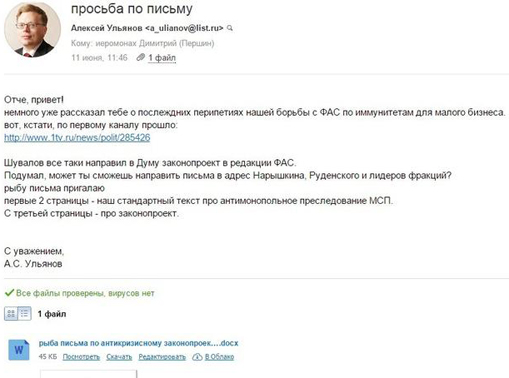Click sender name Алексей Ульянов
This screenshot has width=509, height=378.
(x=107, y=28)
